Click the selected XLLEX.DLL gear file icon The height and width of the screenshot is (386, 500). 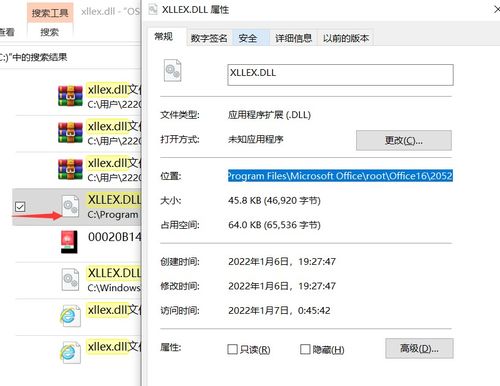tap(70, 207)
